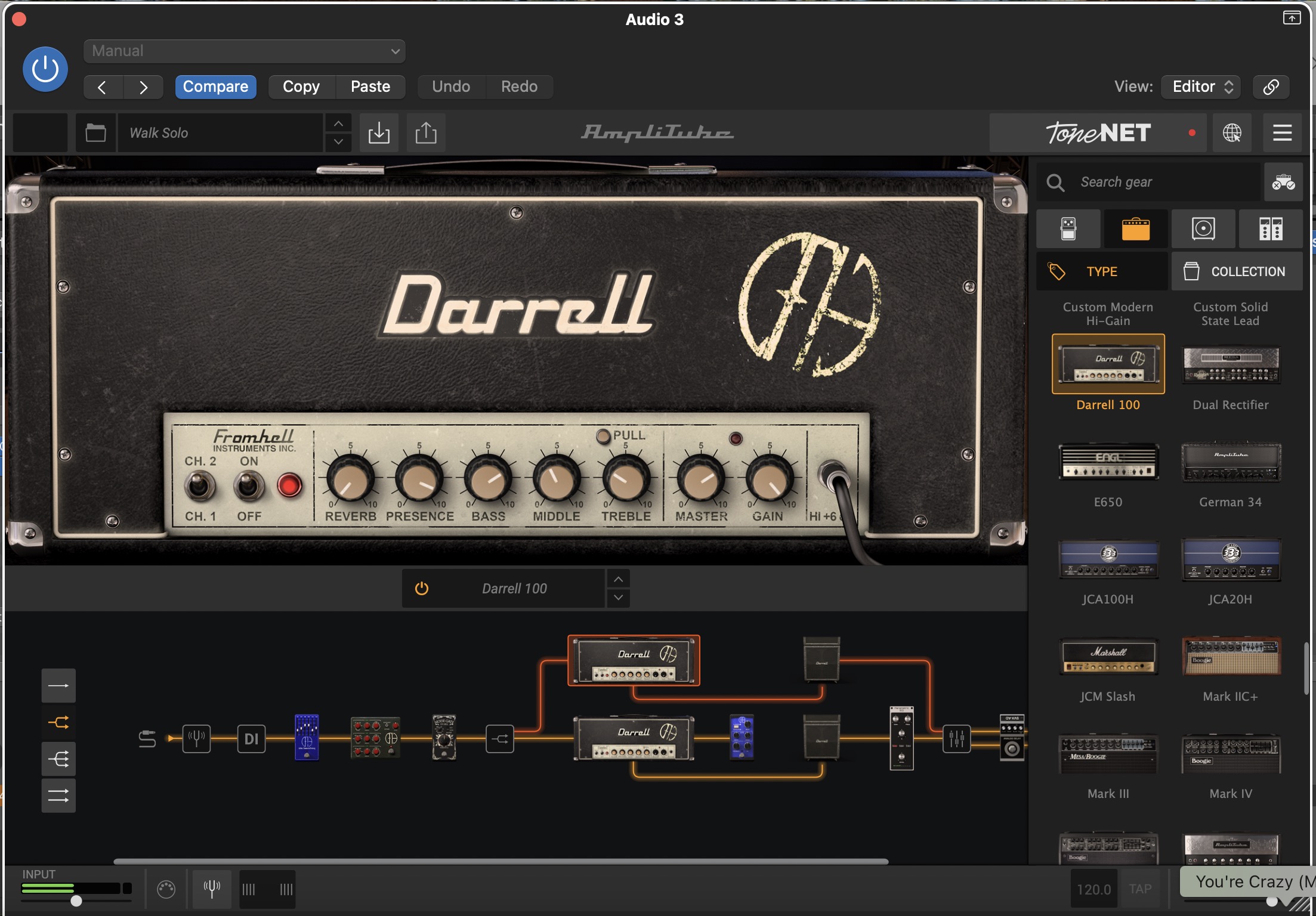Select the Dual Rectifier amp thumbnail
This screenshot has height=916, width=1316.
point(1231,364)
